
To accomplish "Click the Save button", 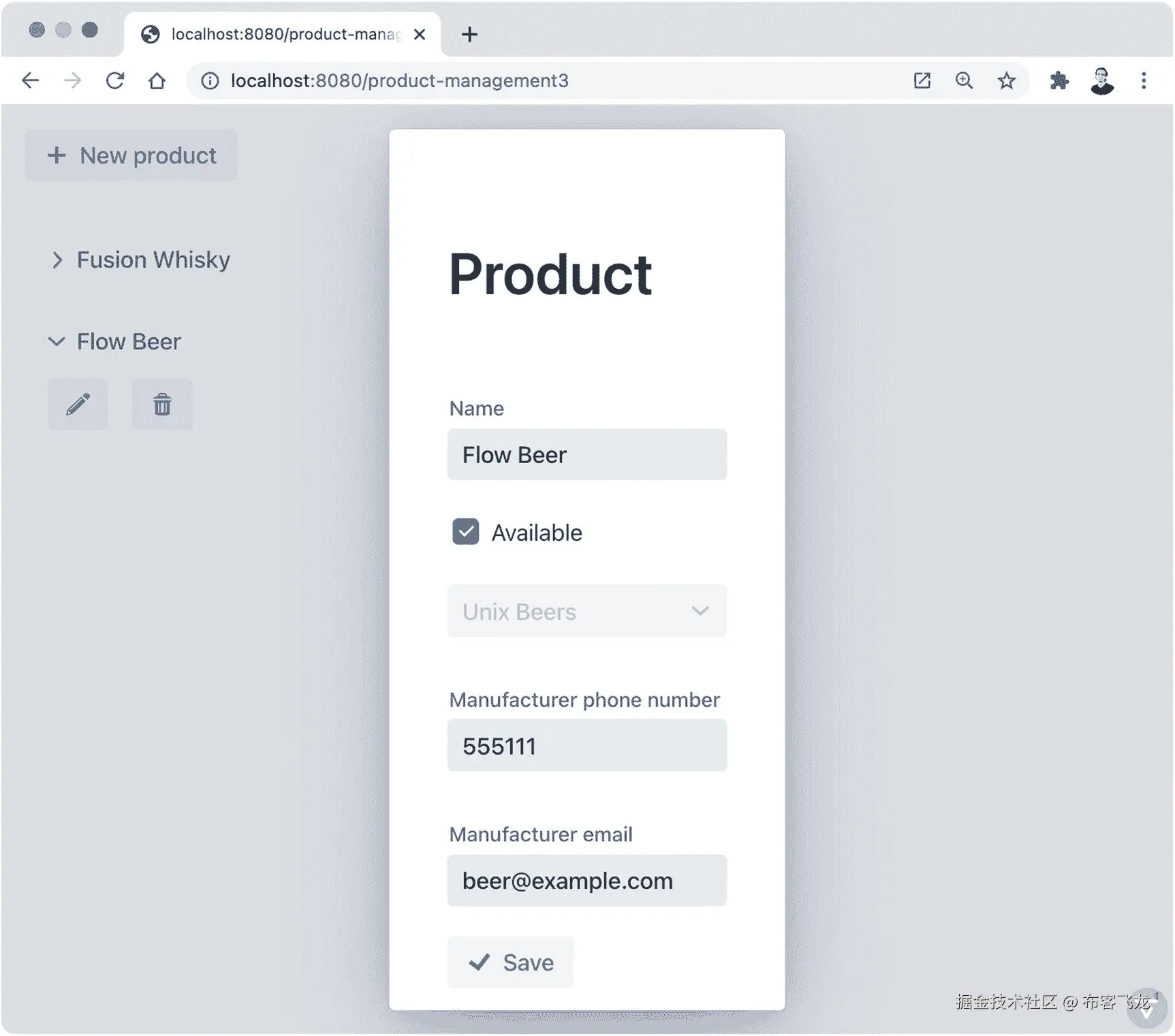I will [510, 962].
